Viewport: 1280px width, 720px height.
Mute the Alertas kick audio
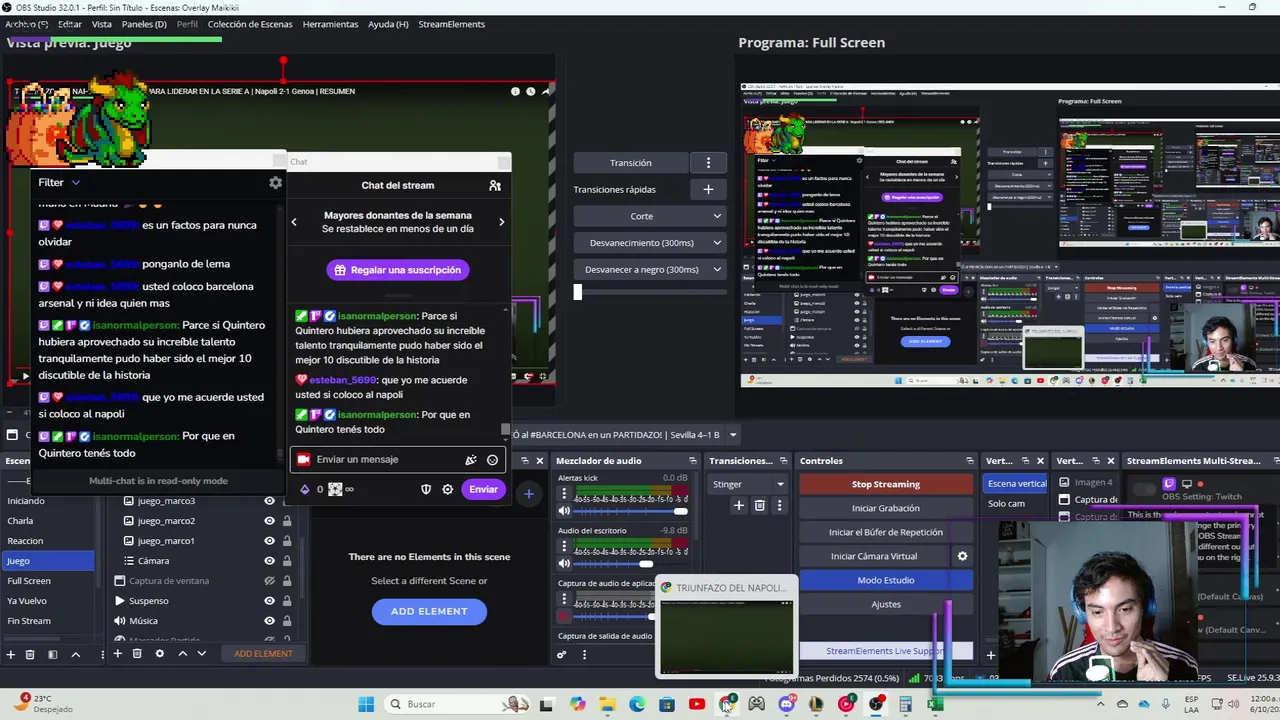pyautogui.click(x=564, y=511)
